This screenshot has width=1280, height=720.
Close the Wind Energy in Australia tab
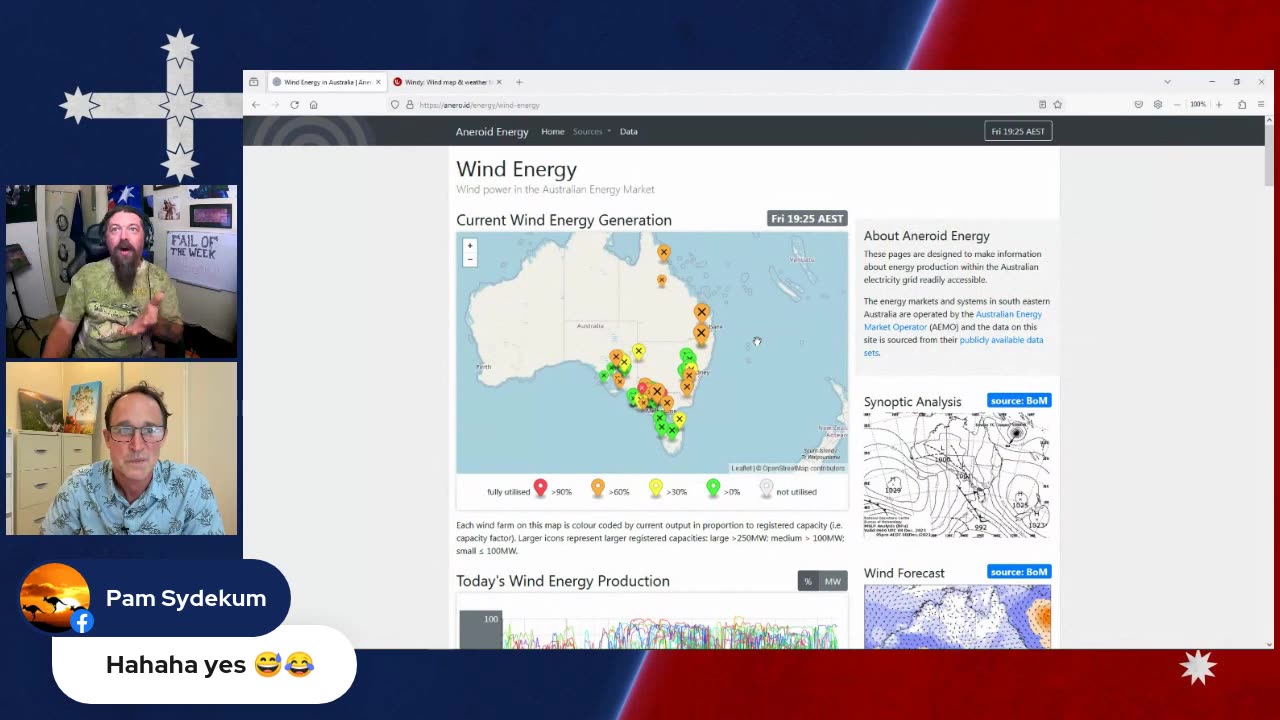coord(378,82)
